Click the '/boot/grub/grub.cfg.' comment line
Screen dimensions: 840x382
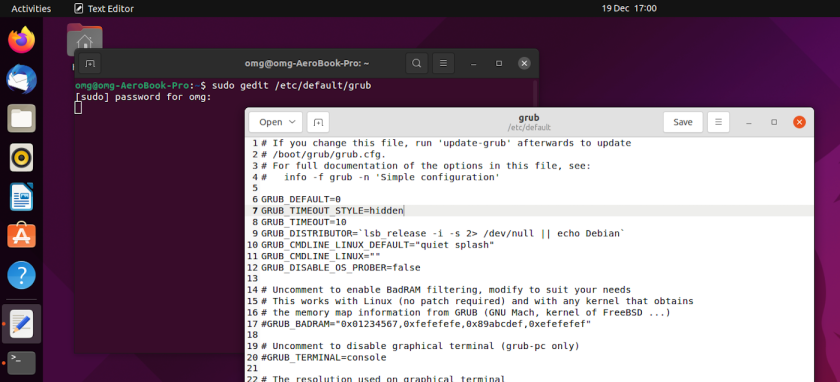(324, 154)
